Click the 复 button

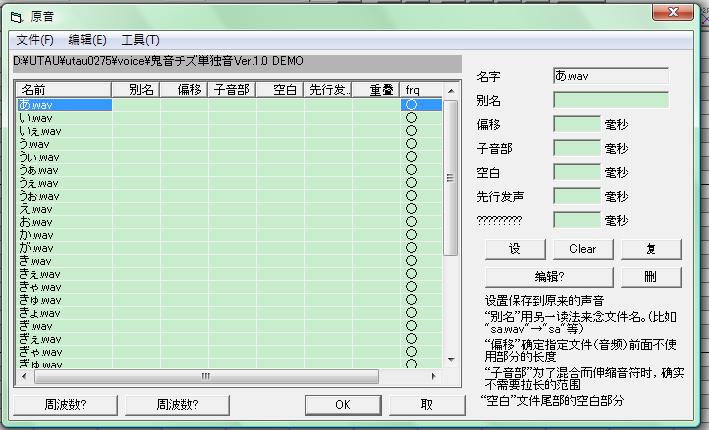(x=651, y=249)
